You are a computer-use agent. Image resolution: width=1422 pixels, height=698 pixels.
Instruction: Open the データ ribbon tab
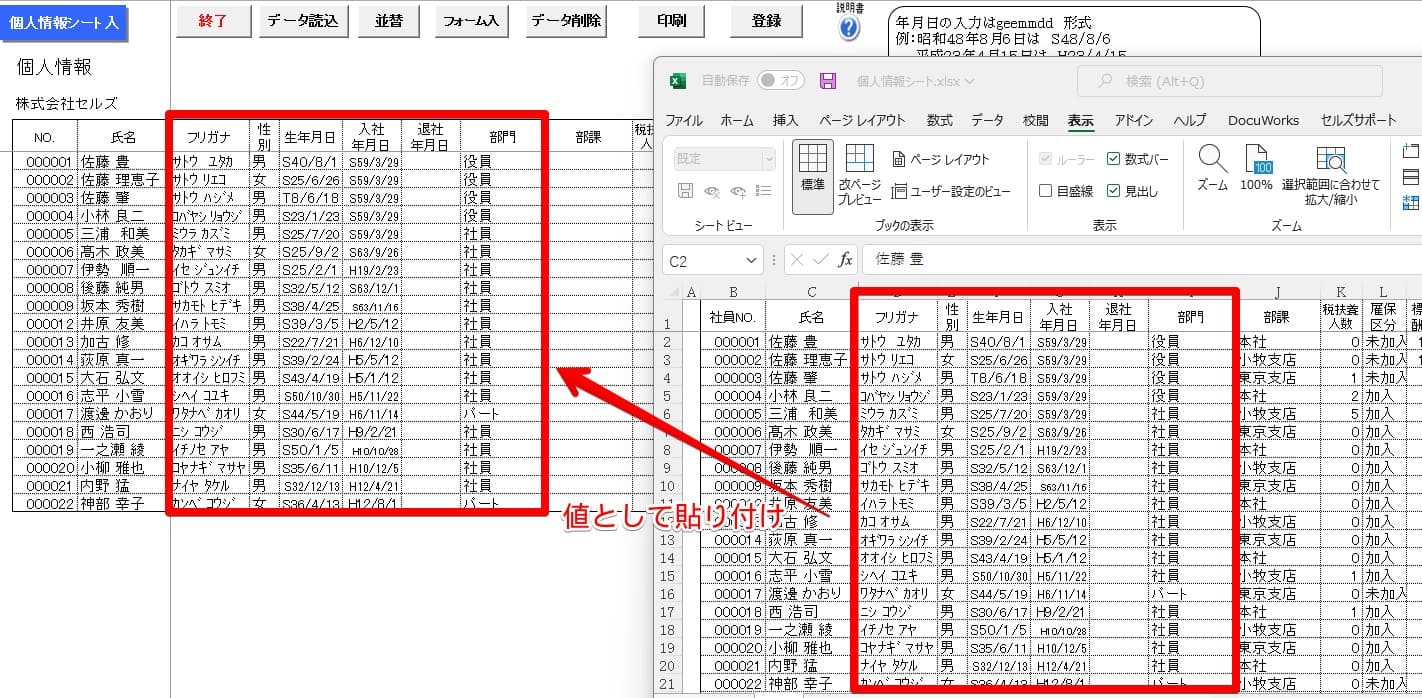point(987,120)
